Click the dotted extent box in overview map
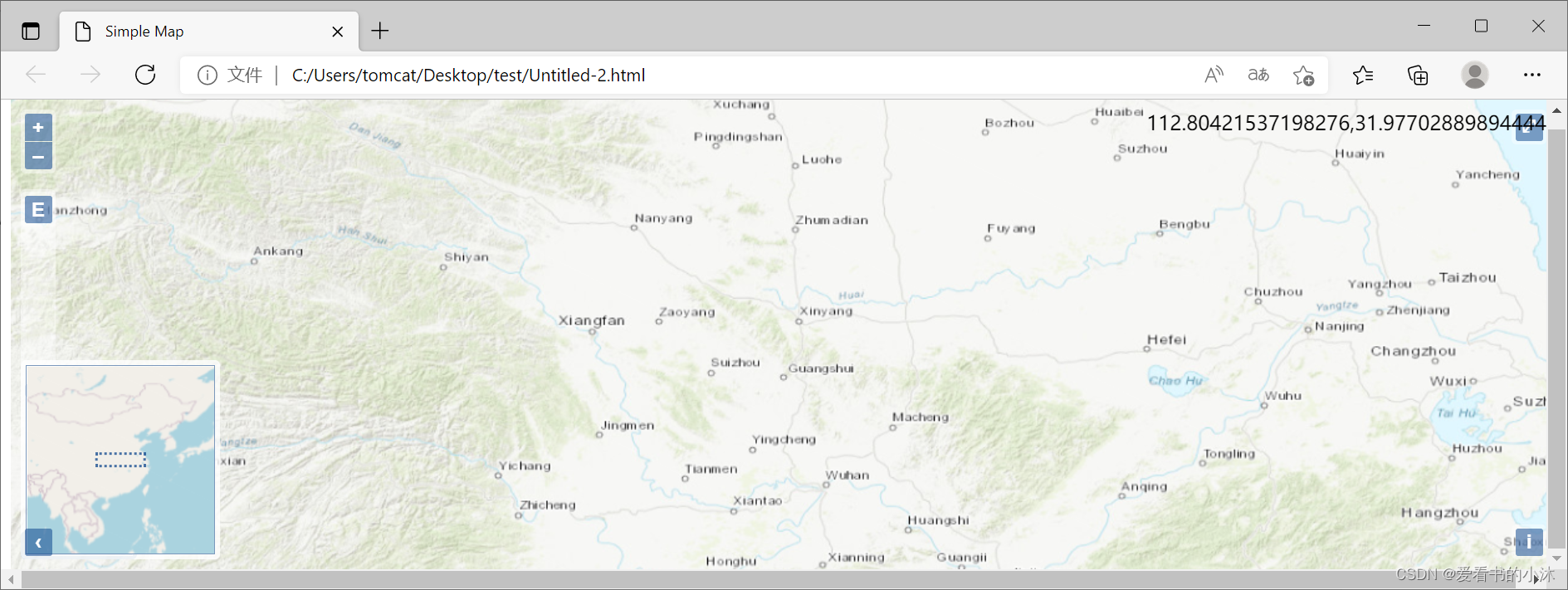Image resolution: width=1568 pixels, height=590 pixels. (x=120, y=460)
